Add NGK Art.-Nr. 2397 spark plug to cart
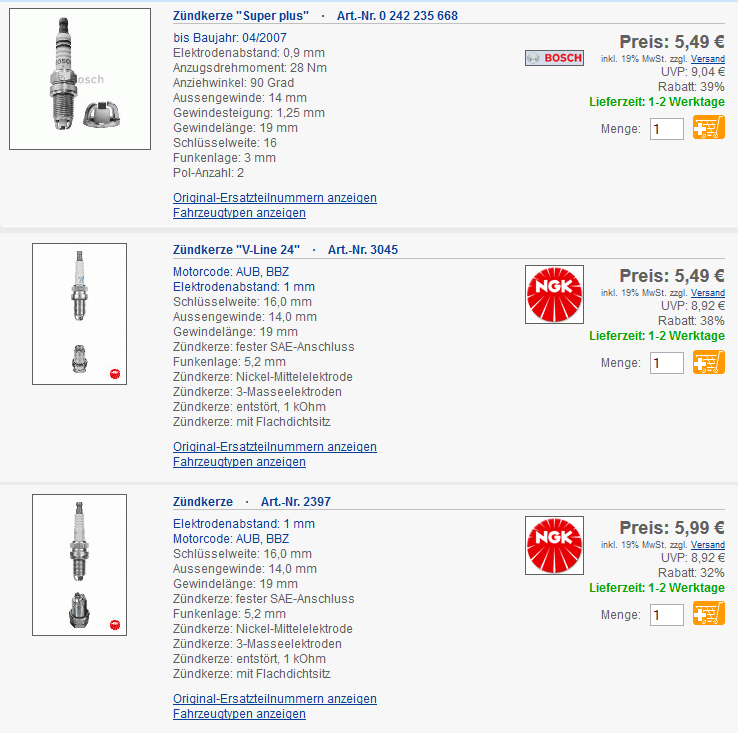This screenshot has height=733, width=738. pos(709,614)
